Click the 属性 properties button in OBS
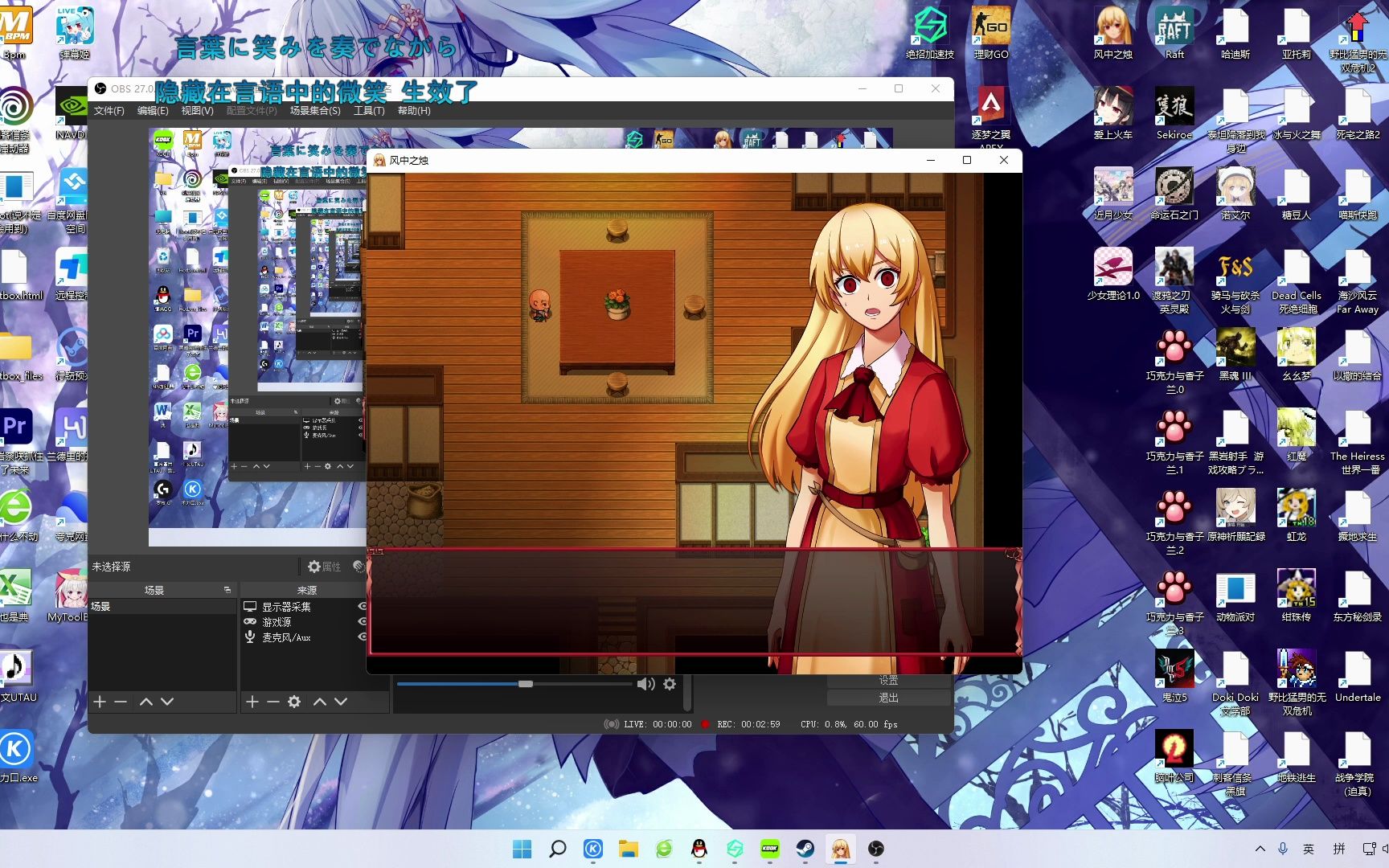The width and height of the screenshot is (1389, 868). pos(325,567)
